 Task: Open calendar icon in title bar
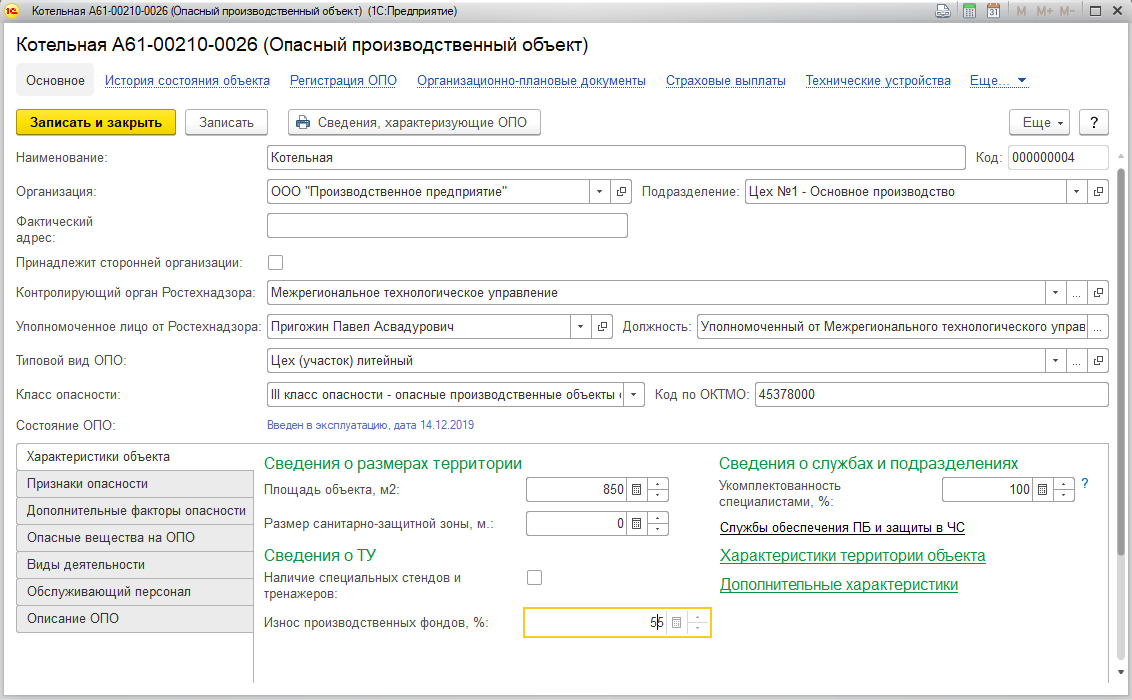coord(993,11)
